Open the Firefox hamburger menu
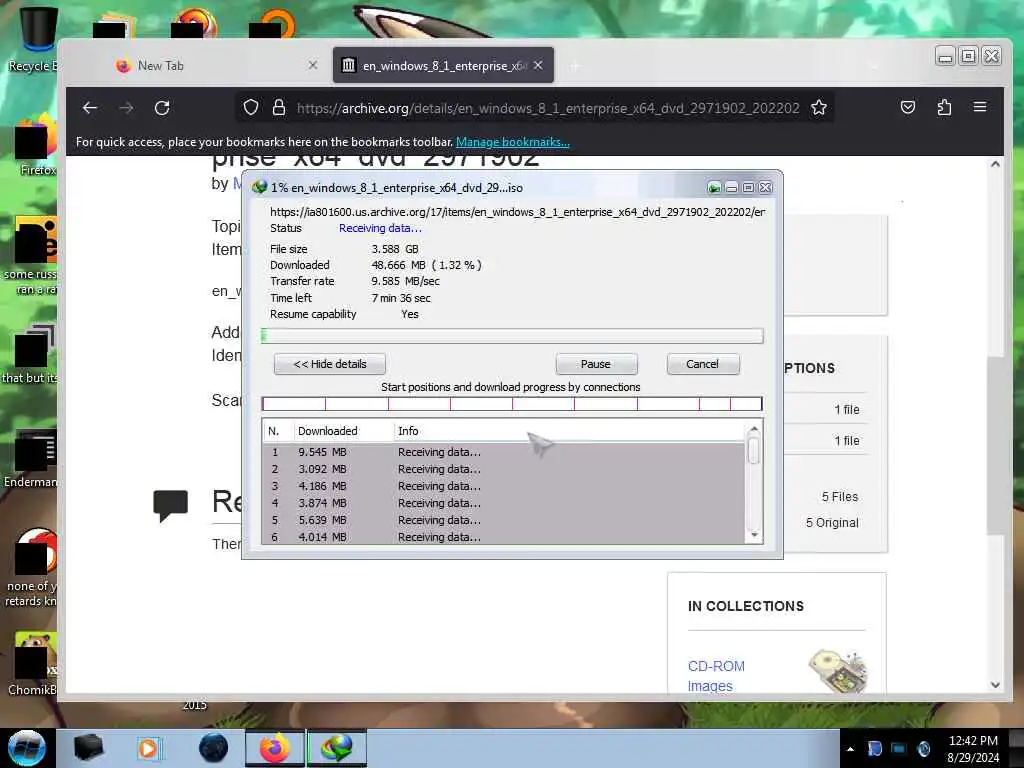 pyautogui.click(x=980, y=106)
